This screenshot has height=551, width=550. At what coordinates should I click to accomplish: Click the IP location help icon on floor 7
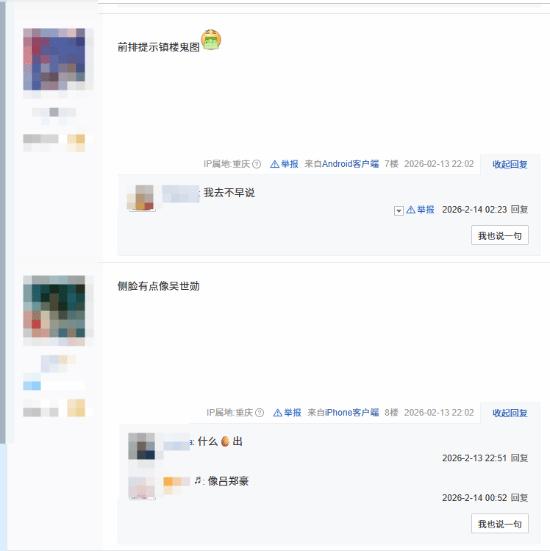click(x=257, y=164)
